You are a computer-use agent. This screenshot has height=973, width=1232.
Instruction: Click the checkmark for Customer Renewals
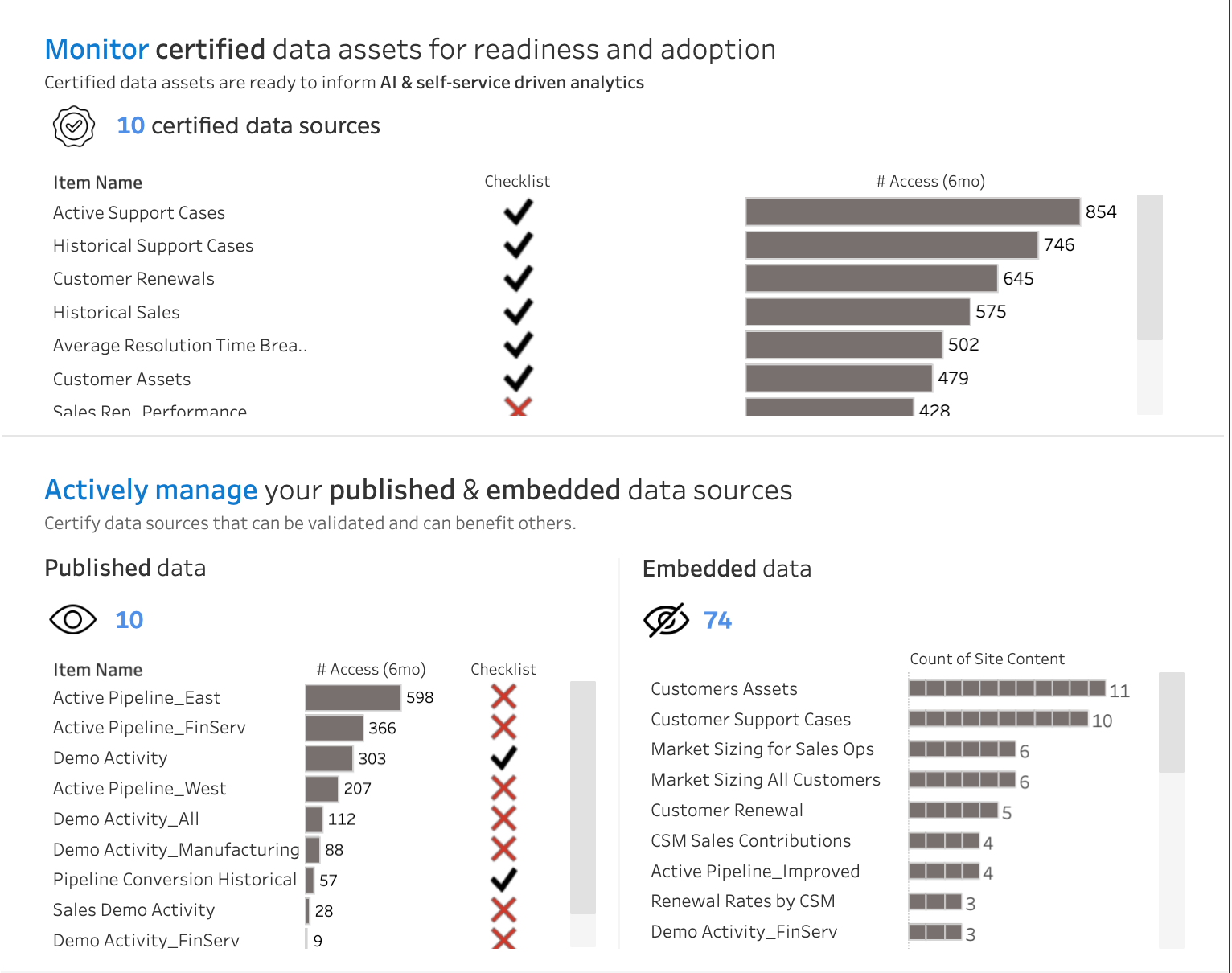(x=519, y=279)
